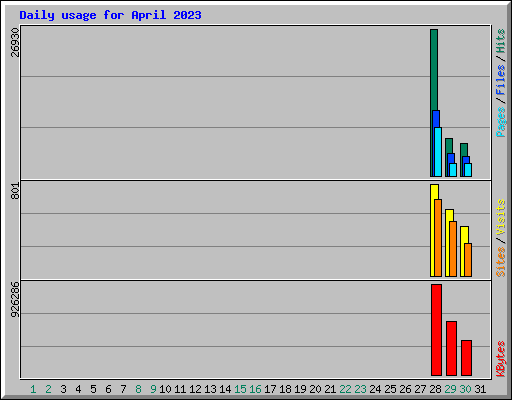Screen dimensions: 512x400
Task: Select the orange Sites bar for day 28
Action: pos(438,238)
